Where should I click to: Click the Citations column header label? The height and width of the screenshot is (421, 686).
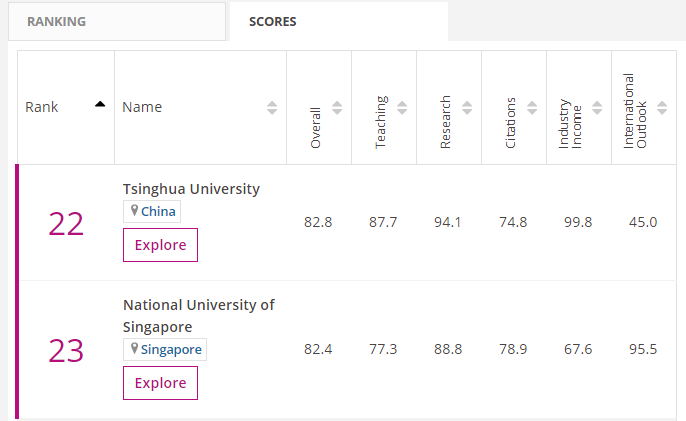point(510,123)
